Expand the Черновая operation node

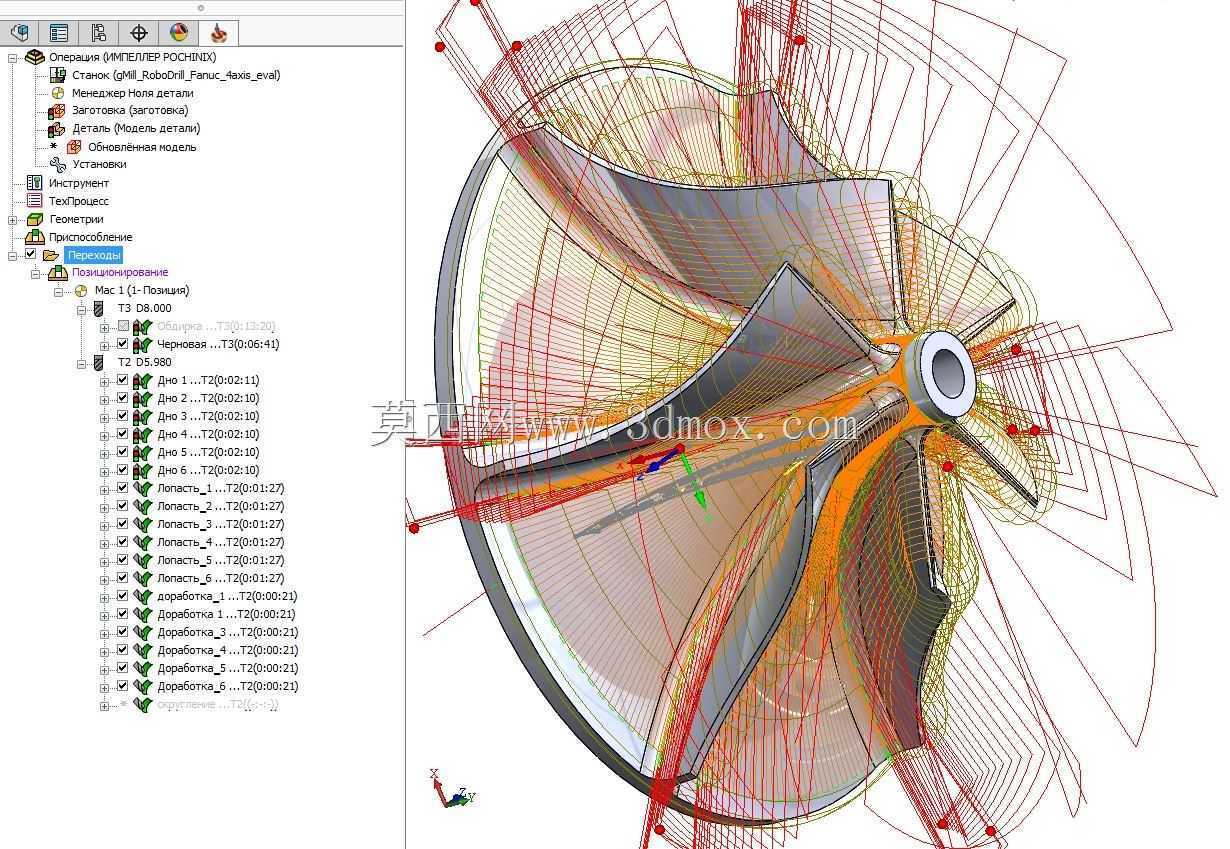point(105,344)
